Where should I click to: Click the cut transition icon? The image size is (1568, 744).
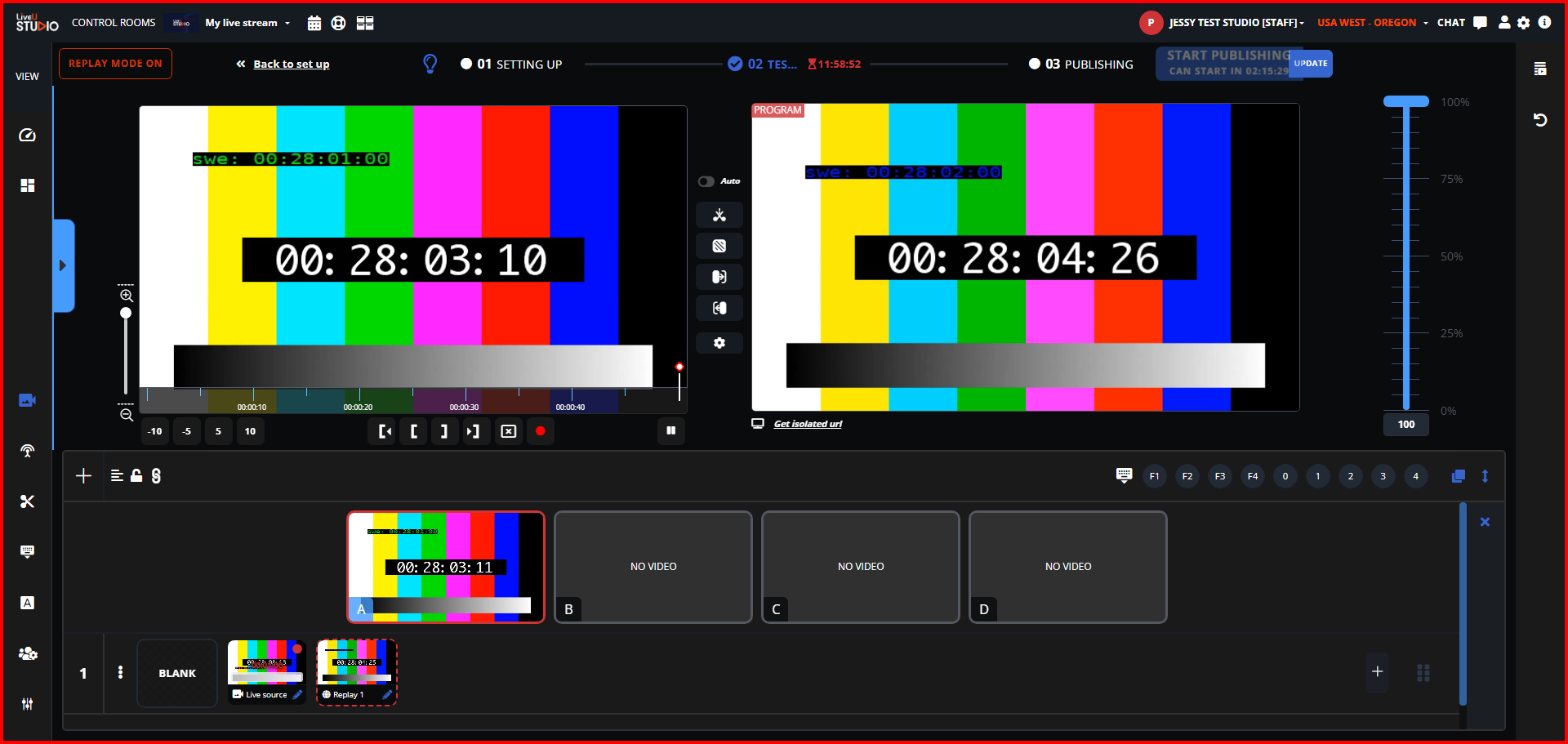pyautogui.click(x=719, y=216)
